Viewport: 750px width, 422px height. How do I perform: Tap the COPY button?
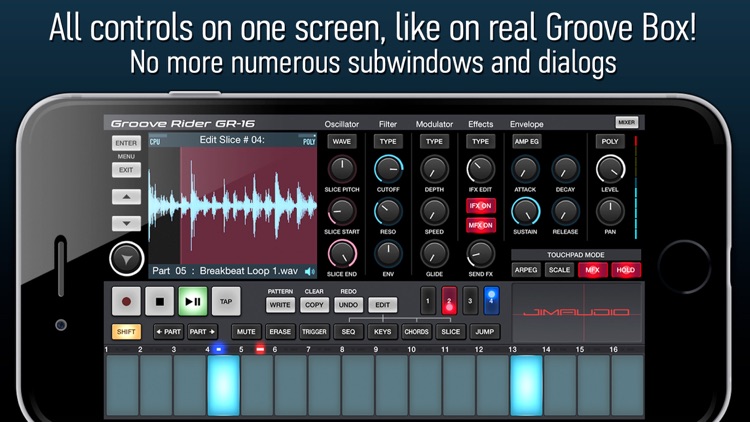(x=314, y=305)
